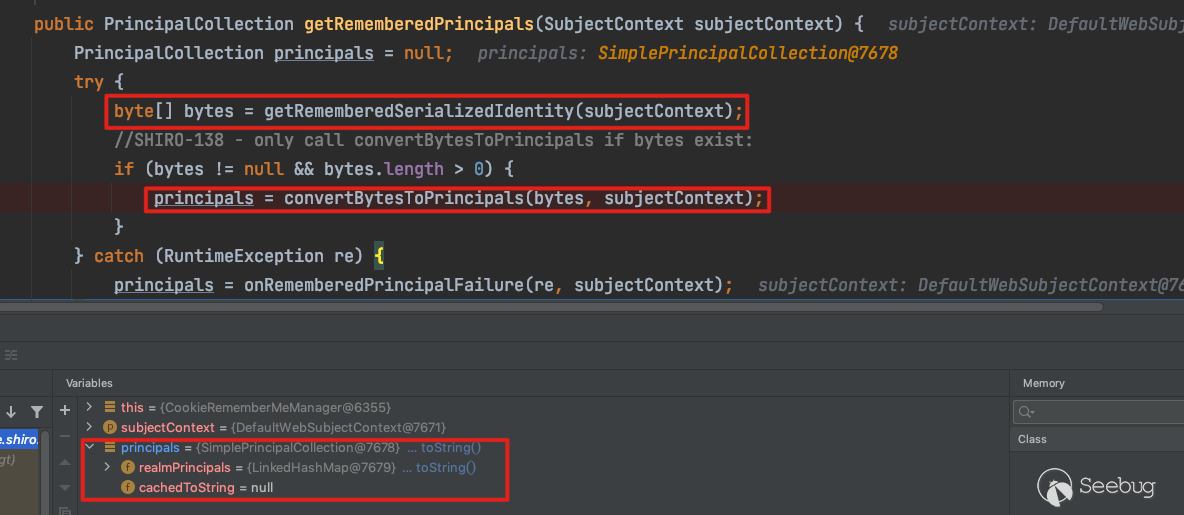Add a new watch with plus icon
Viewport: 1184px width, 515px height.
[x=66, y=410]
